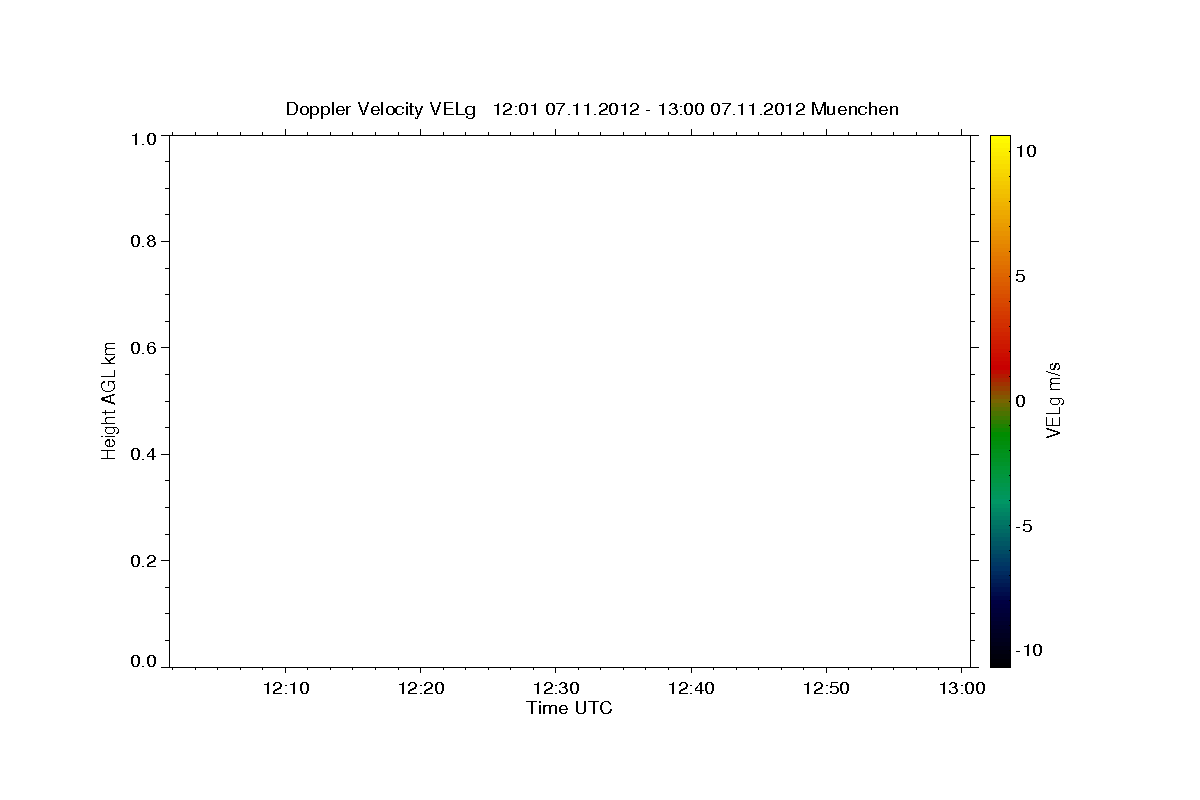The height and width of the screenshot is (800, 1200).
Task: Click the 12:30 time tick label
Action: [555, 688]
